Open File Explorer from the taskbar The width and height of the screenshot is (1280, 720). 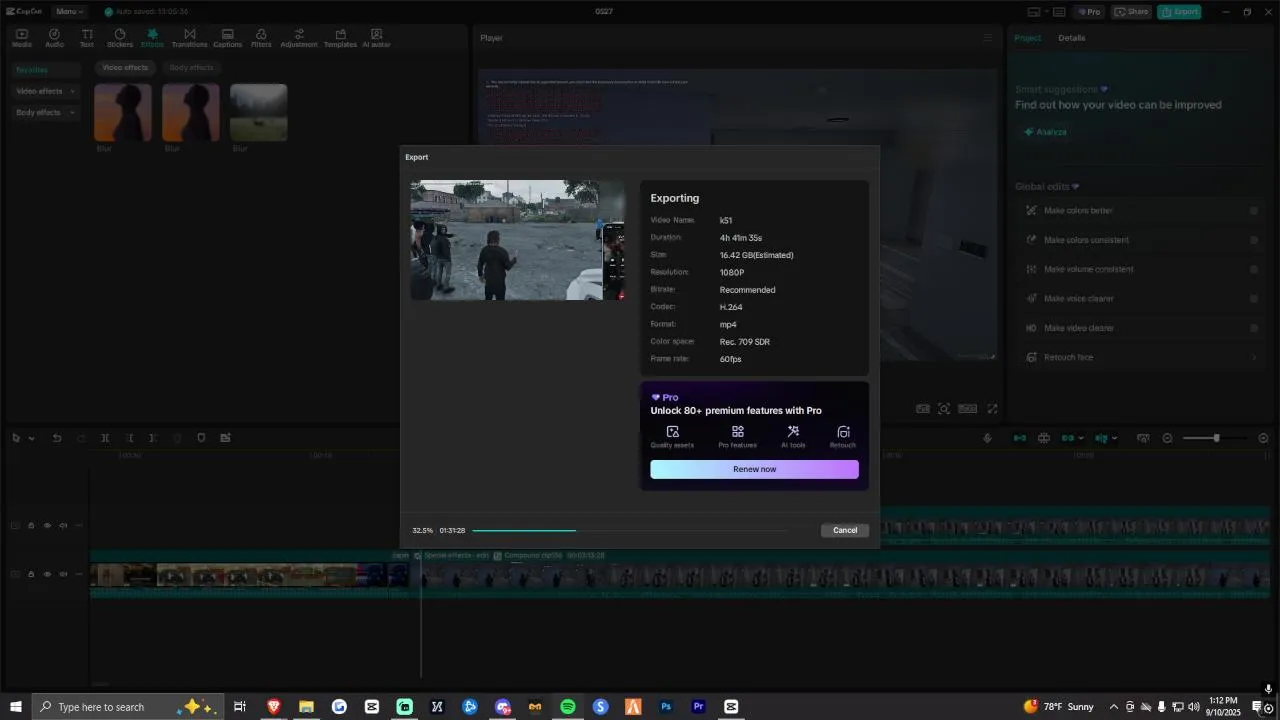[x=306, y=707]
